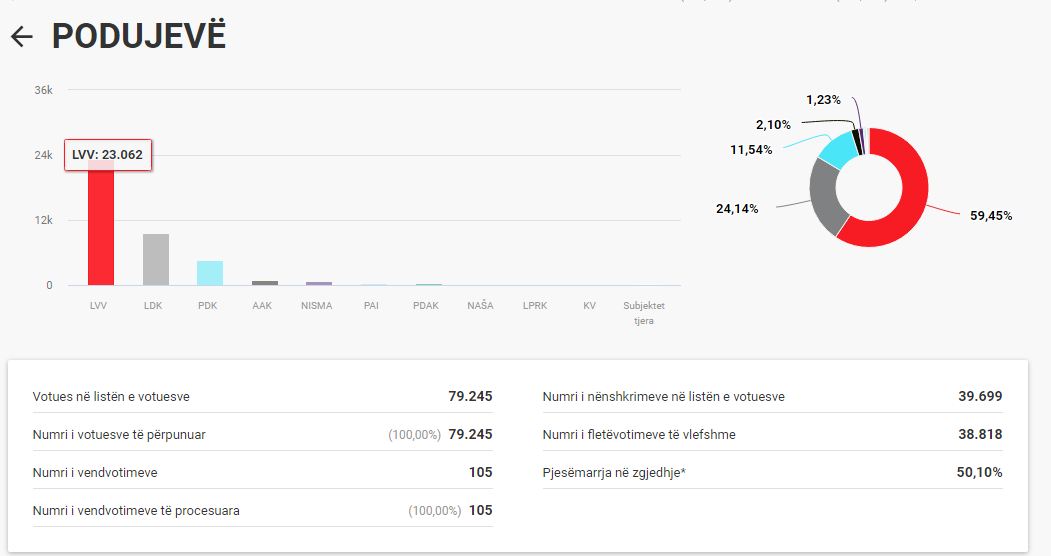Click the KV party axis label
Screen dimensions: 1051x556
pos(589,306)
